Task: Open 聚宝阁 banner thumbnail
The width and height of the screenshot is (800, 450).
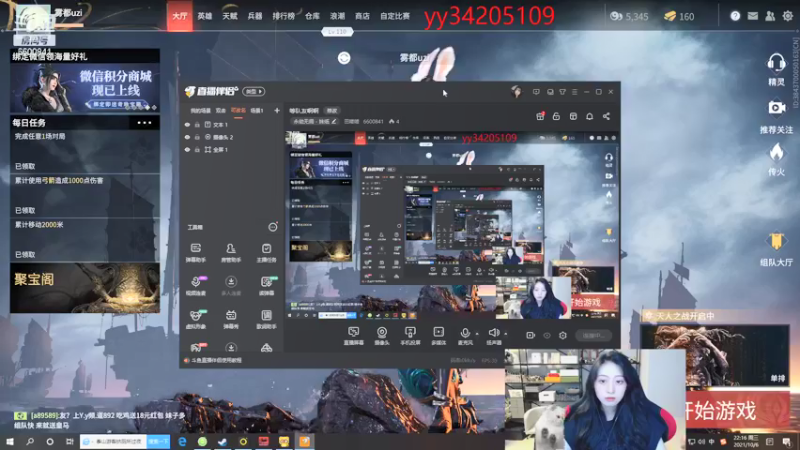Action: (x=85, y=288)
